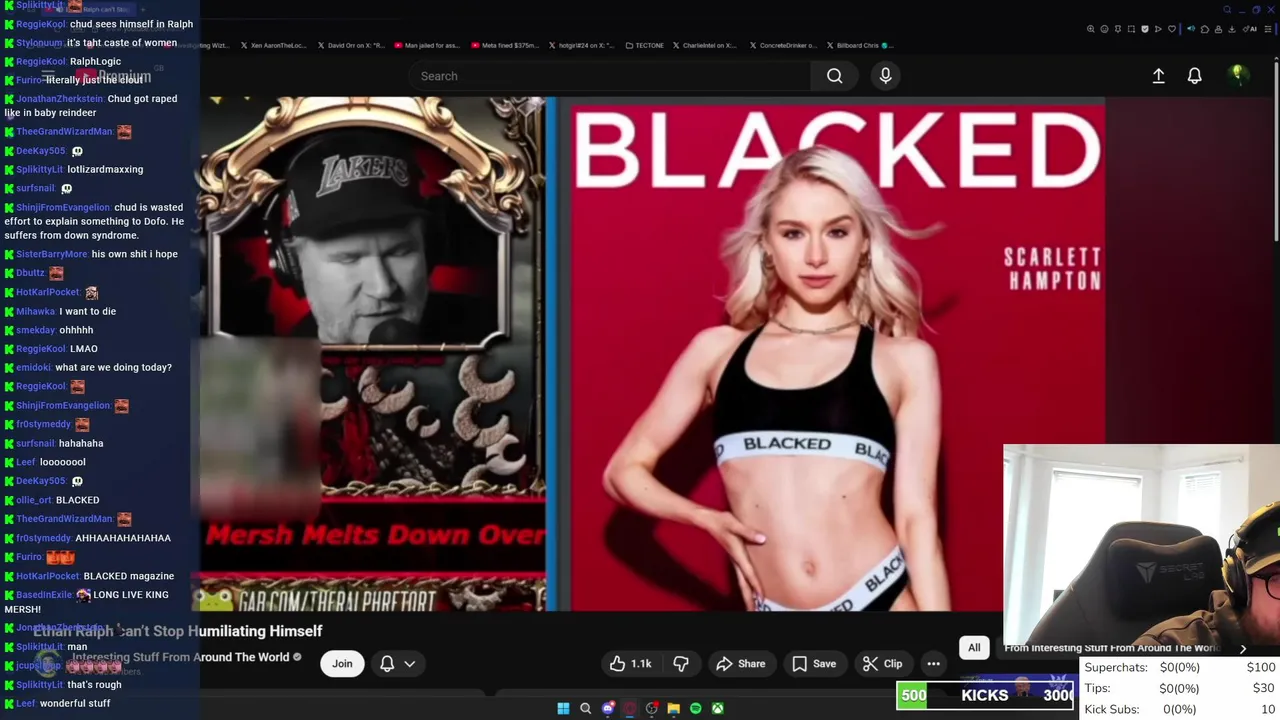The image size is (1280, 720).
Task: Click the YouTube search magnifier button
Action: (834, 76)
